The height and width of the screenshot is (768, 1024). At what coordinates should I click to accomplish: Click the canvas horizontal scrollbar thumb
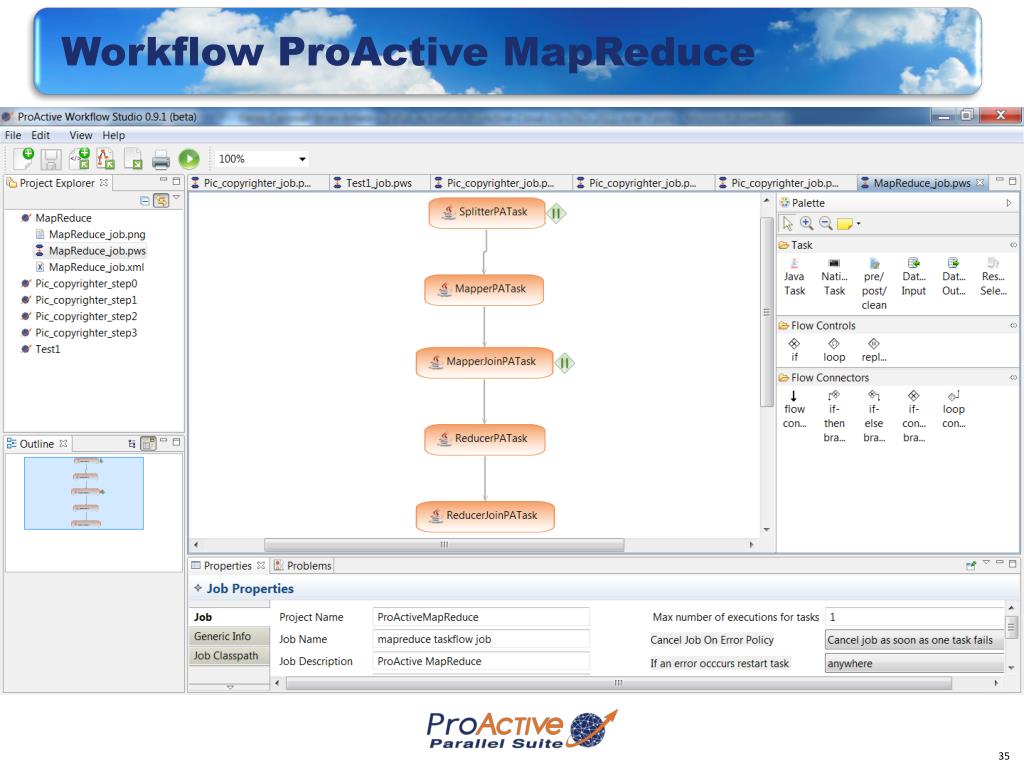click(x=444, y=544)
